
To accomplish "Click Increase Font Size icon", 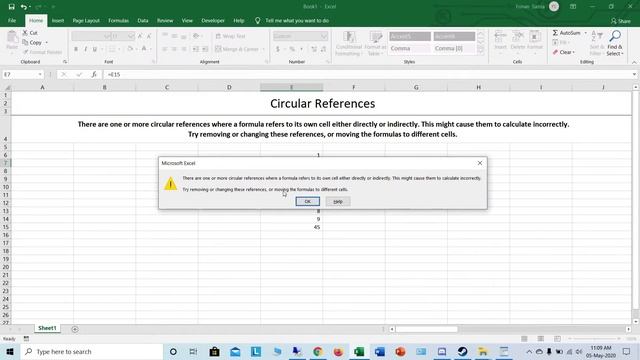I will tap(140, 36).
